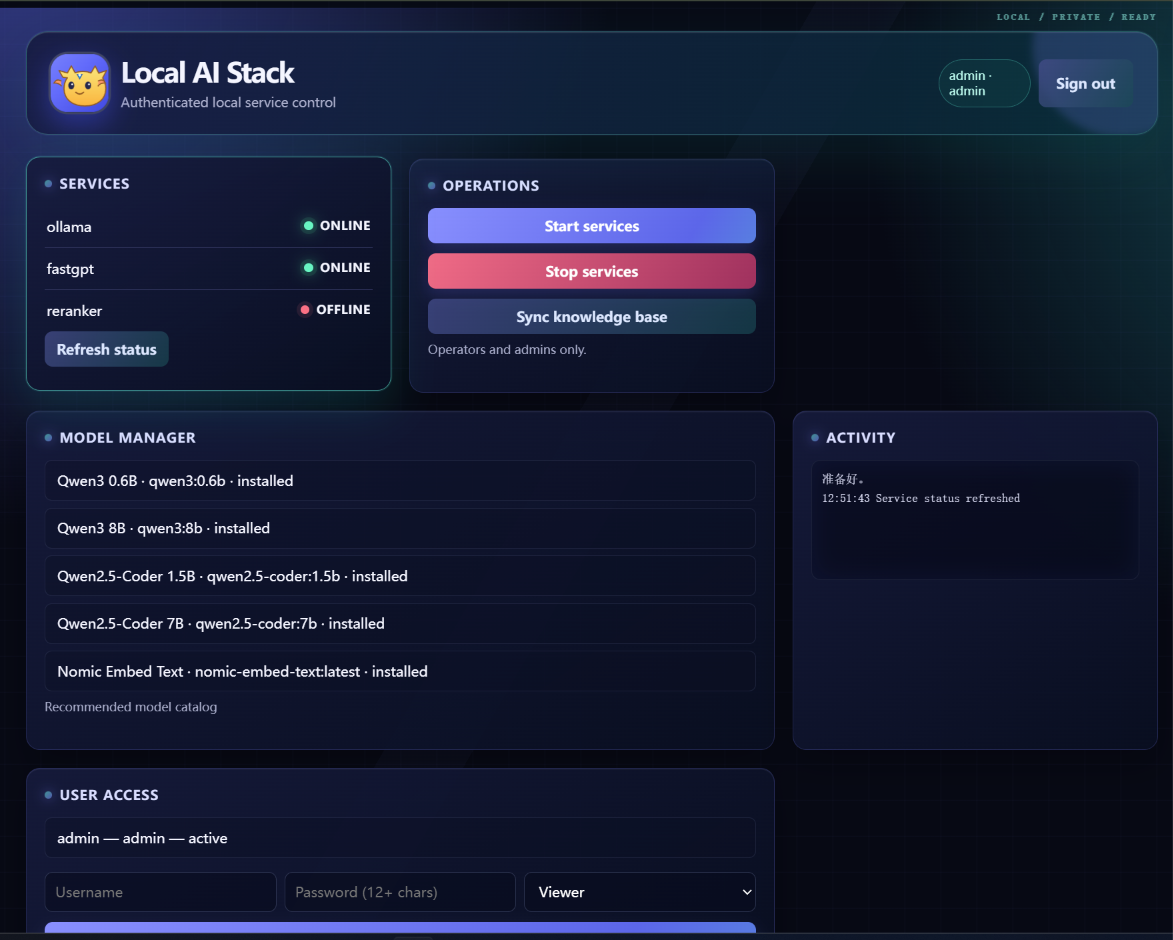Focus the Password (12+ chars) field
The width and height of the screenshot is (1173, 940).
(399, 892)
